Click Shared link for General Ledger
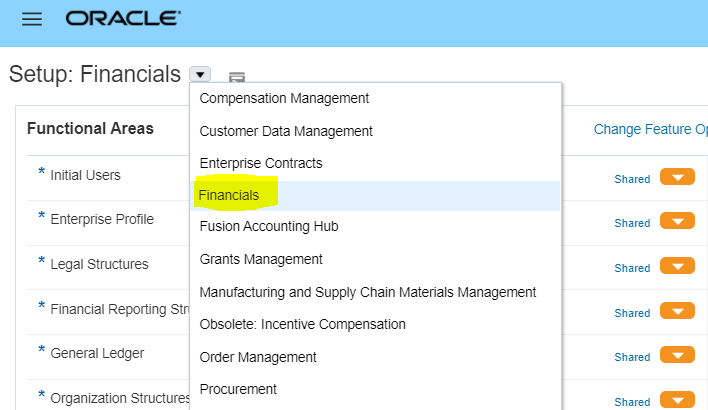This screenshot has height=410, width=708. tap(632, 357)
